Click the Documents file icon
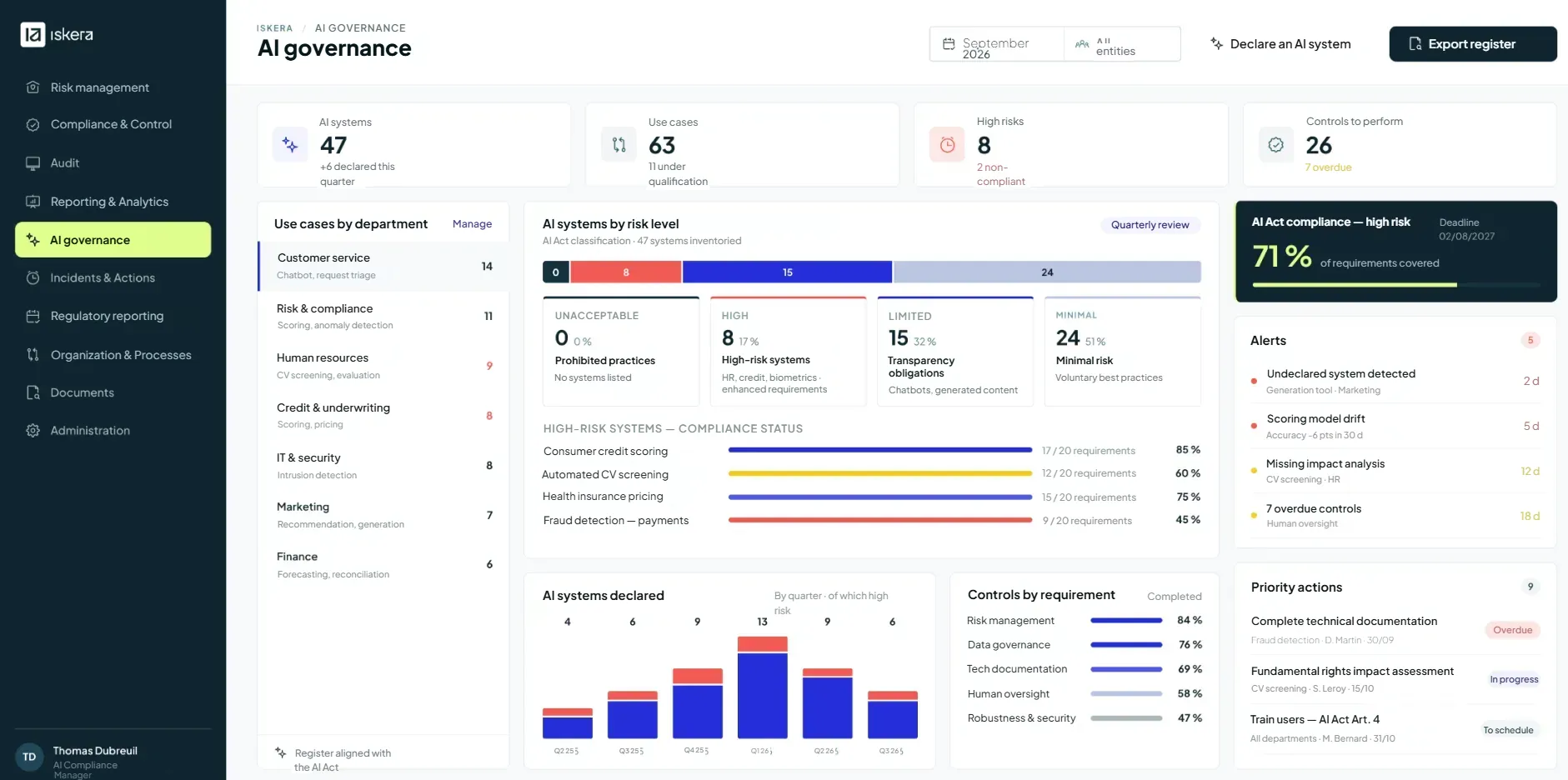1568x780 pixels. [33, 392]
